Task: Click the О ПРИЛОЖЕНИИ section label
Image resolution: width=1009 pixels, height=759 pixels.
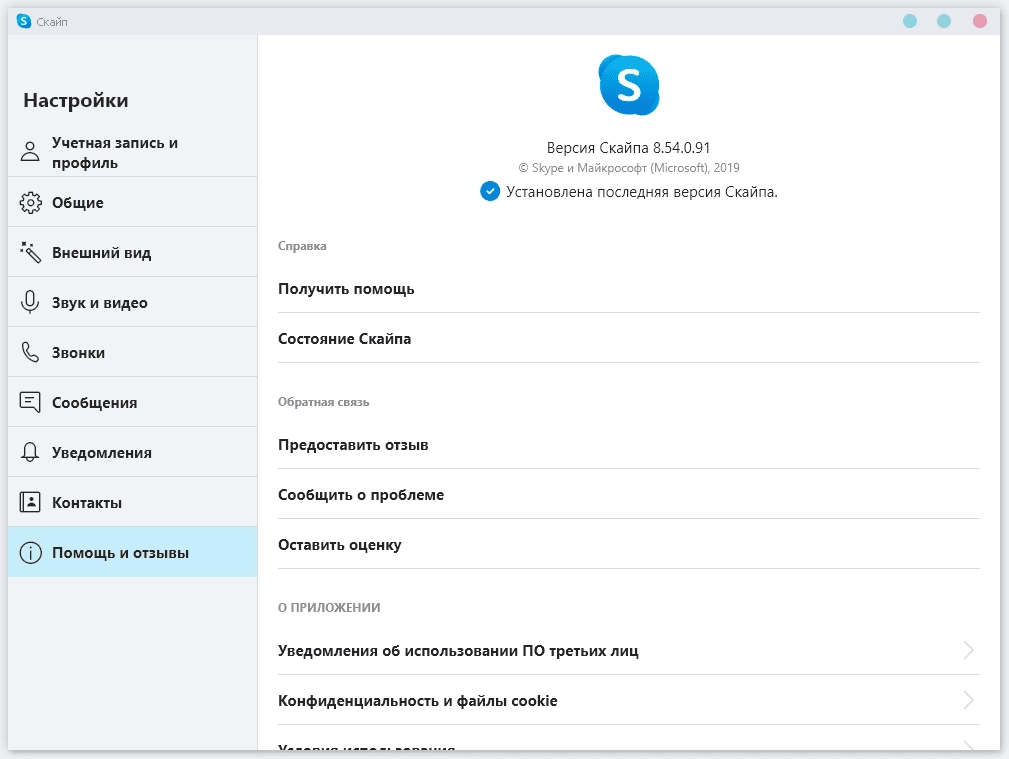Action: point(329,607)
